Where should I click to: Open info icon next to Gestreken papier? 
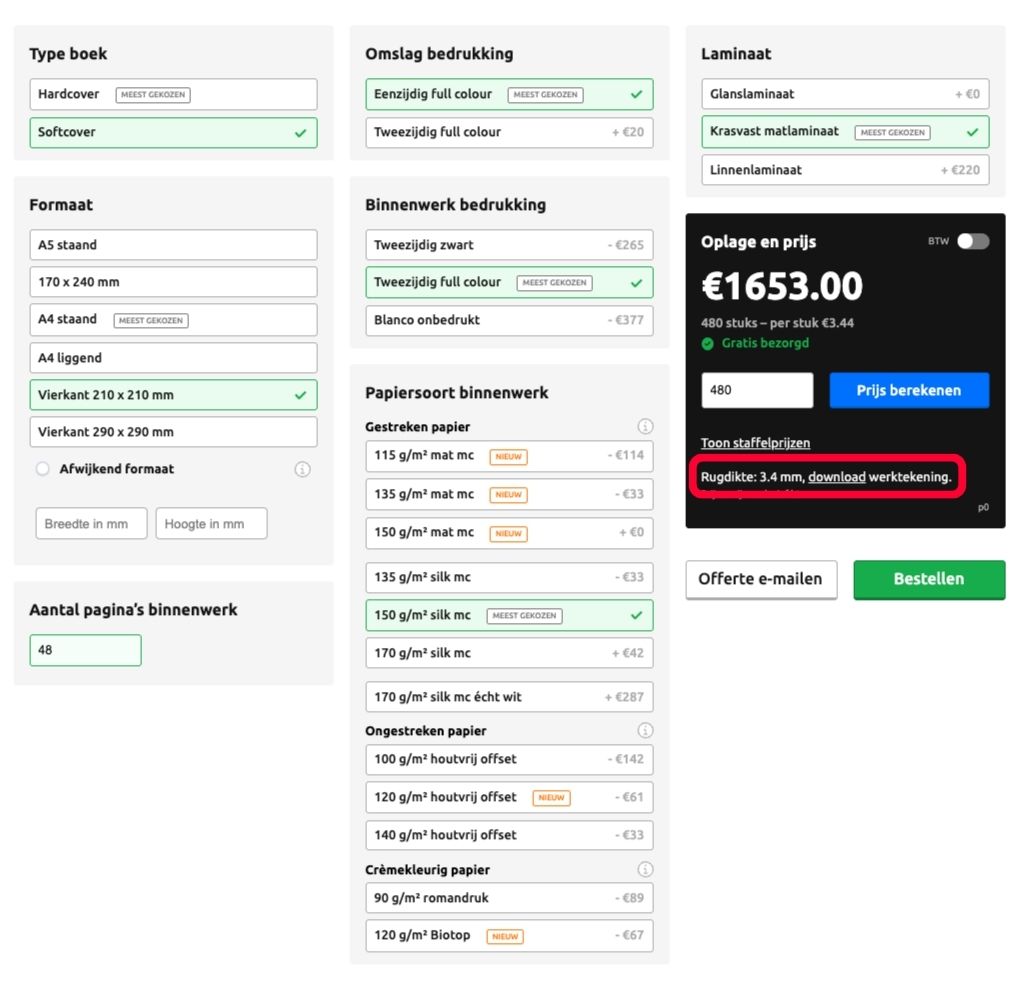(x=645, y=427)
